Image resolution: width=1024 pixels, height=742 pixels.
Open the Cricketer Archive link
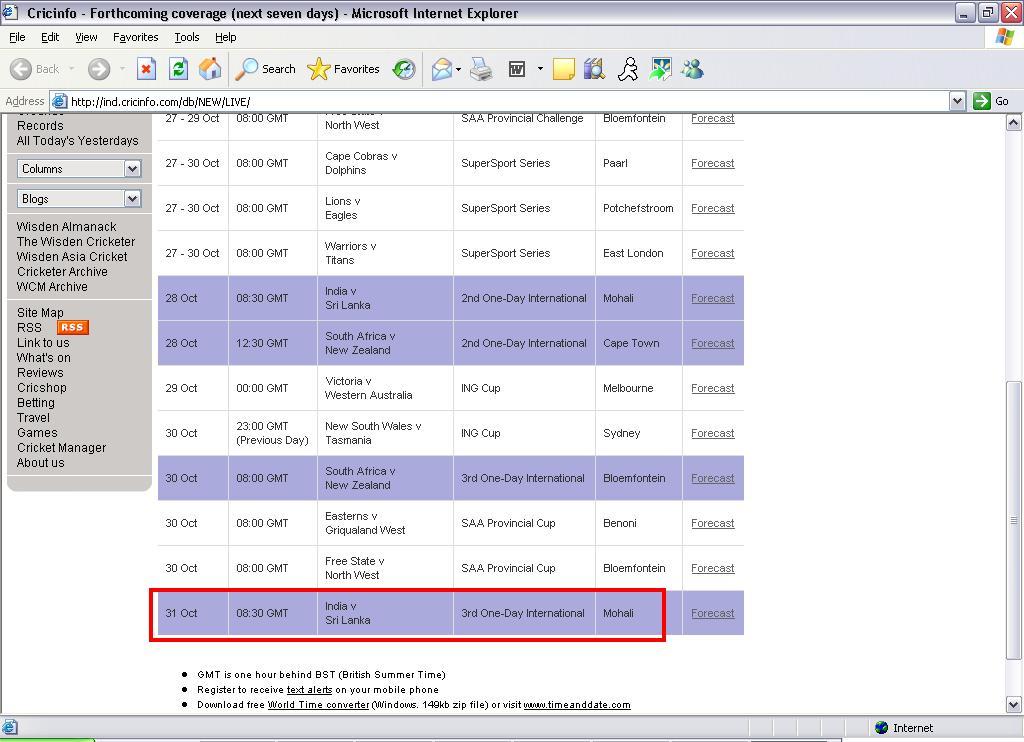(x=62, y=272)
